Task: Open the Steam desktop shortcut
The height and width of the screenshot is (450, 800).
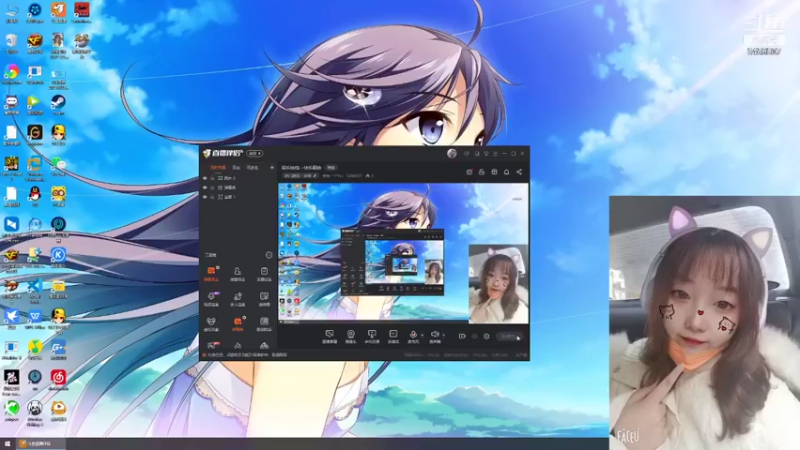Action: click(58, 105)
